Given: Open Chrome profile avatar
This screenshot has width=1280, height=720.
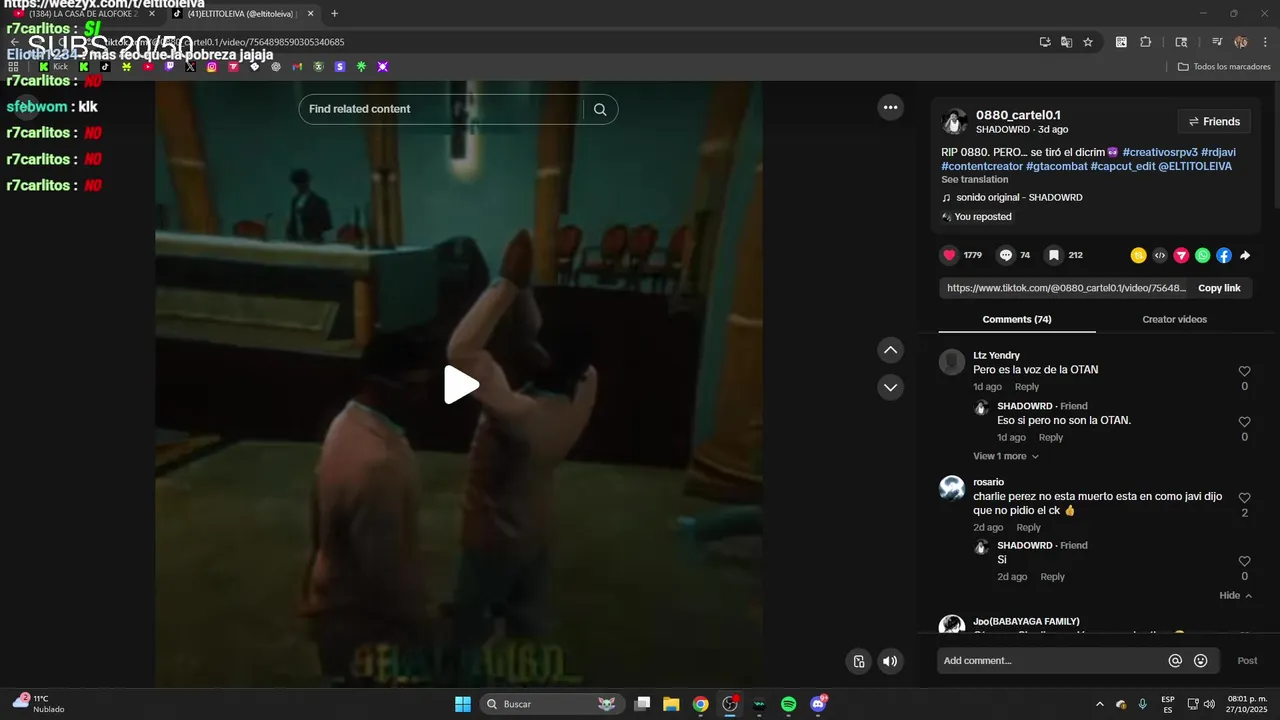Looking at the screenshot, I should pyautogui.click(x=1241, y=42).
